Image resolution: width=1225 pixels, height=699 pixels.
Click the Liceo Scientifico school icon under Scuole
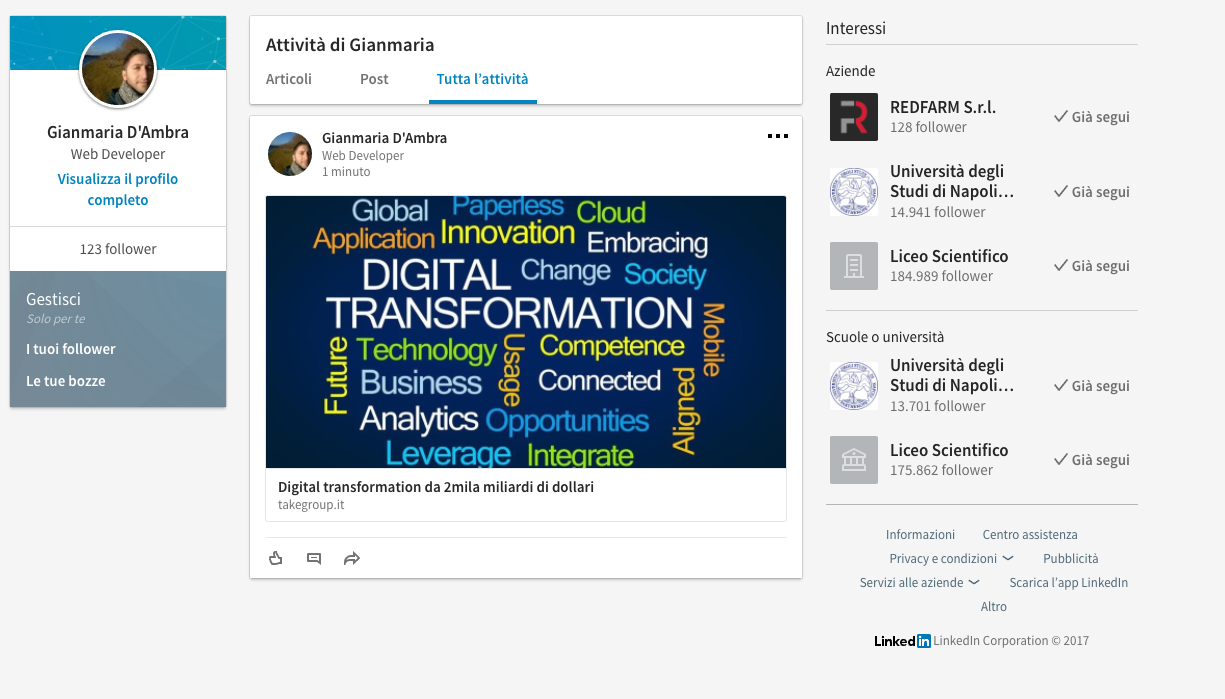coord(854,460)
